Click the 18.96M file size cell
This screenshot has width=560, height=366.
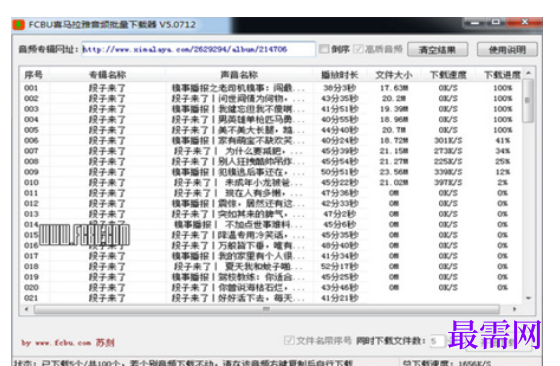tap(394, 119)
